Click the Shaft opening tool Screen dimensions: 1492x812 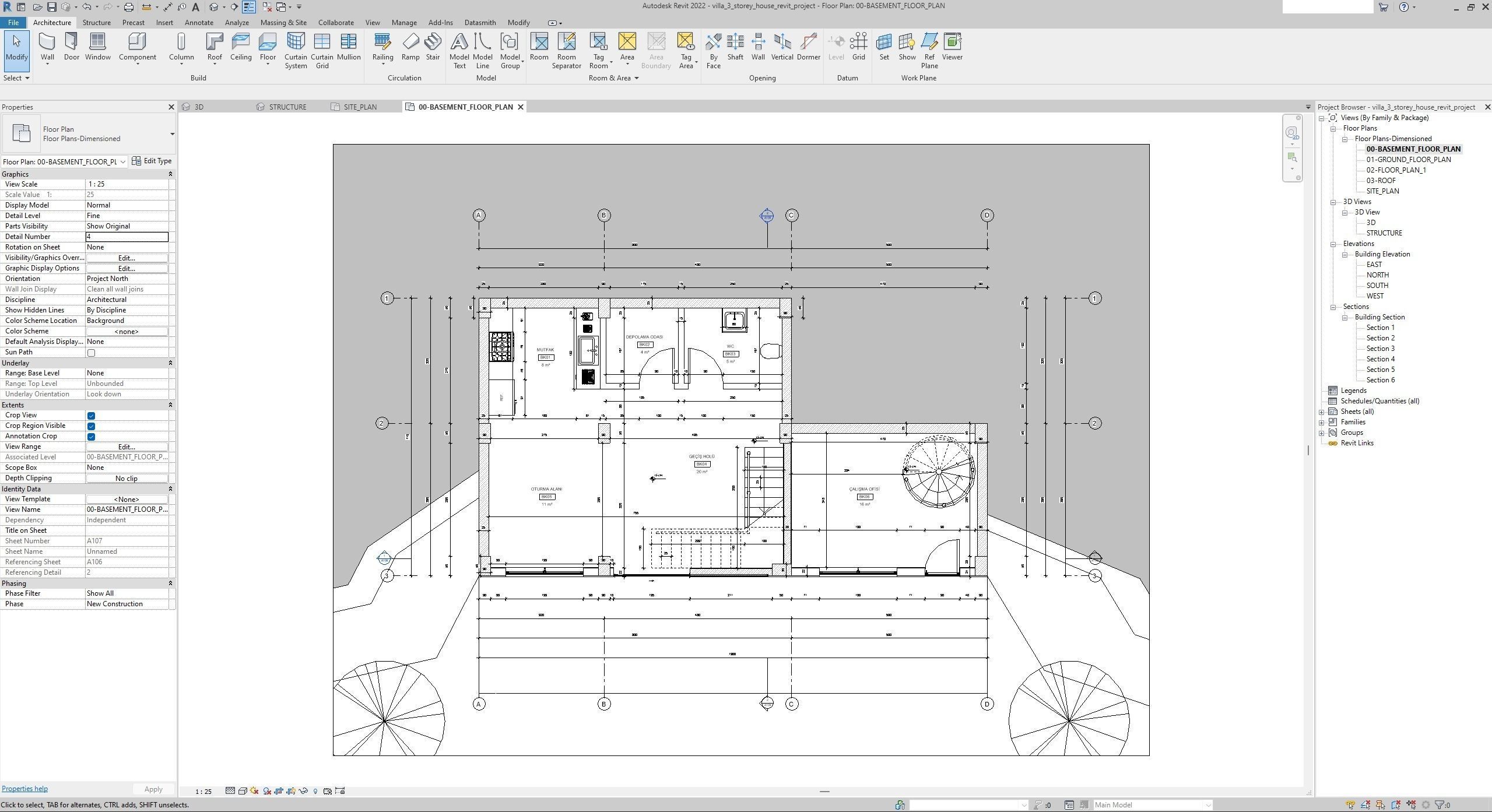click(735, 45)
